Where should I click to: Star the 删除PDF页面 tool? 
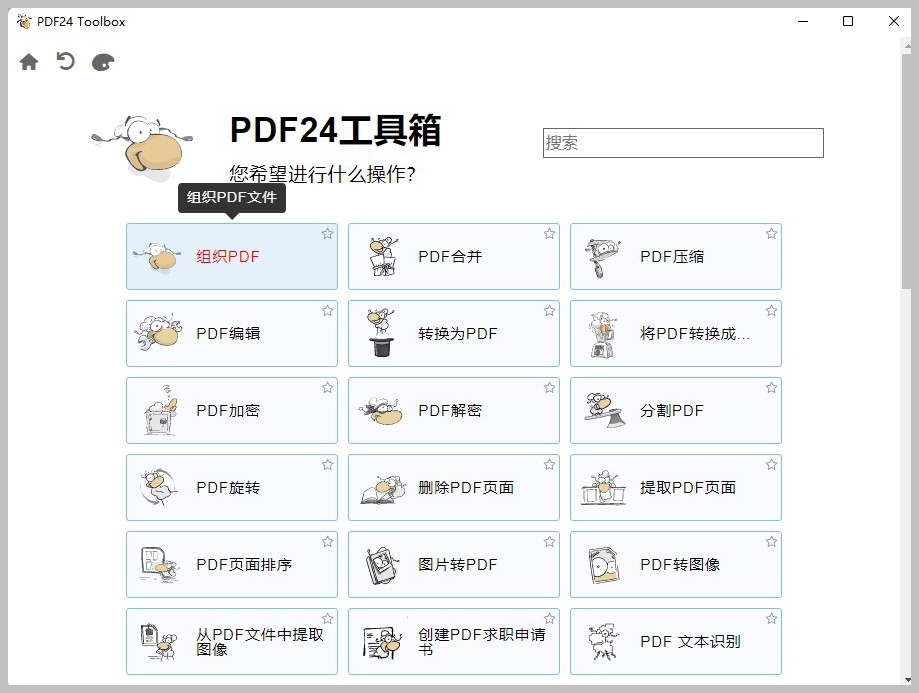pyautogui.click(x=549, y=465)
